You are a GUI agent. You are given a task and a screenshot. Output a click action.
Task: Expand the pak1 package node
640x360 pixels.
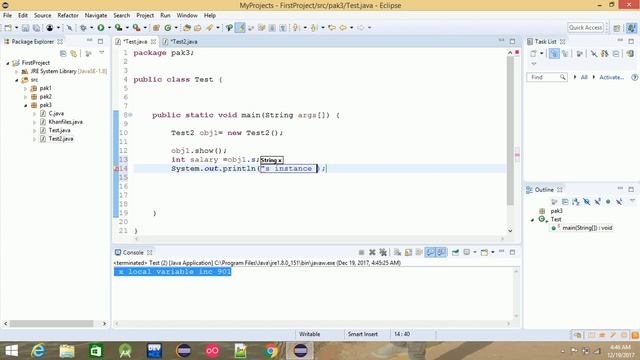(25, 88)
